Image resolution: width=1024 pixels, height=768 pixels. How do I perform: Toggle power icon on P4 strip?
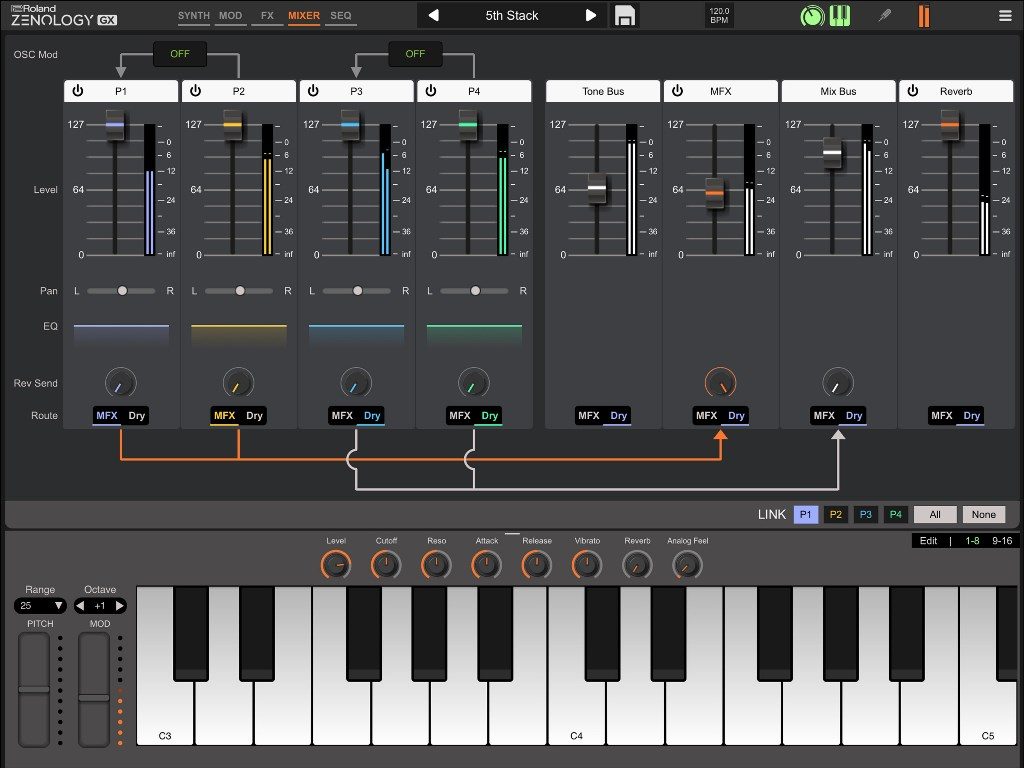click(x=430, y=91)
